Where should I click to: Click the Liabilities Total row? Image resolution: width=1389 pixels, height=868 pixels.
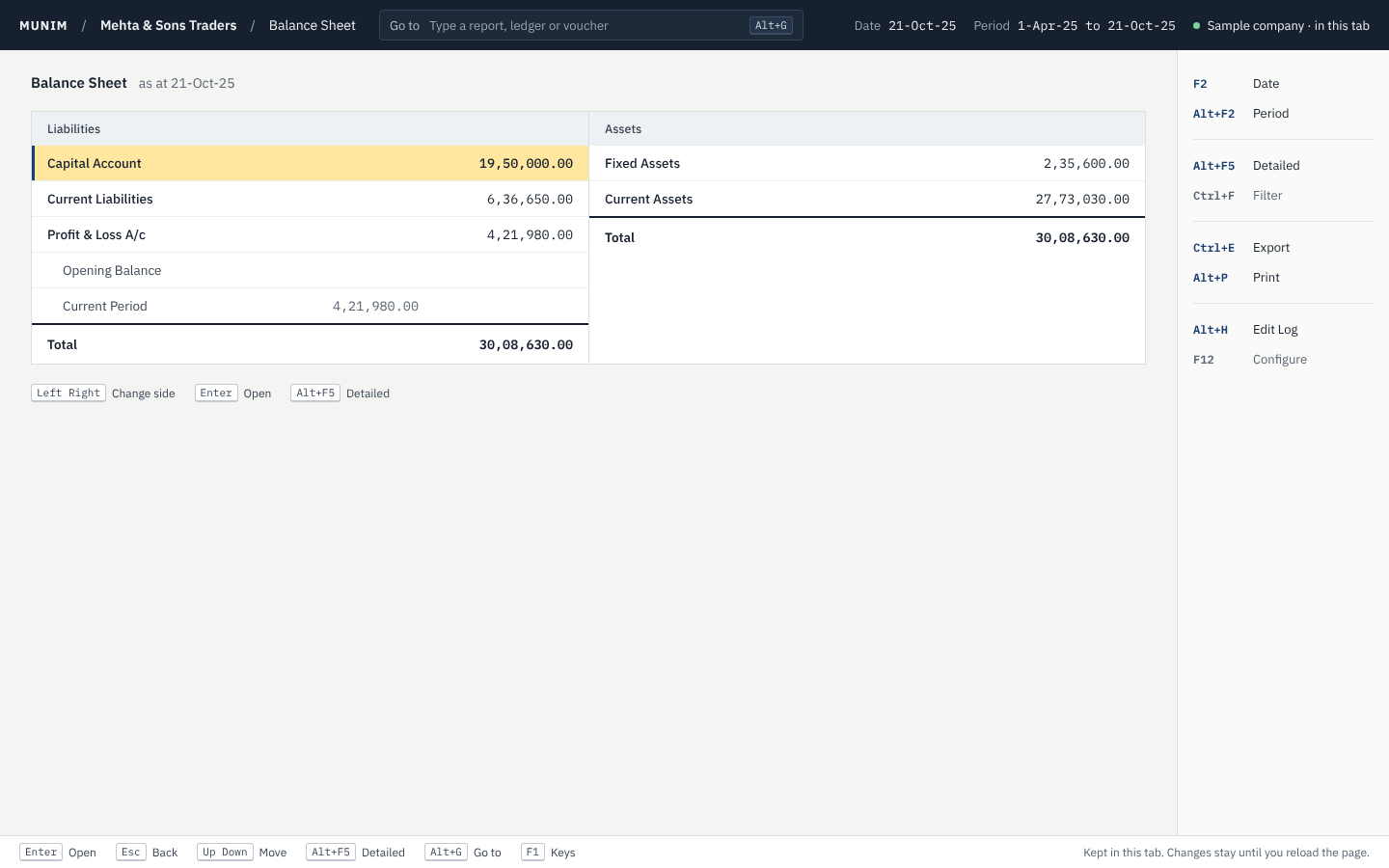coord(310,344)
